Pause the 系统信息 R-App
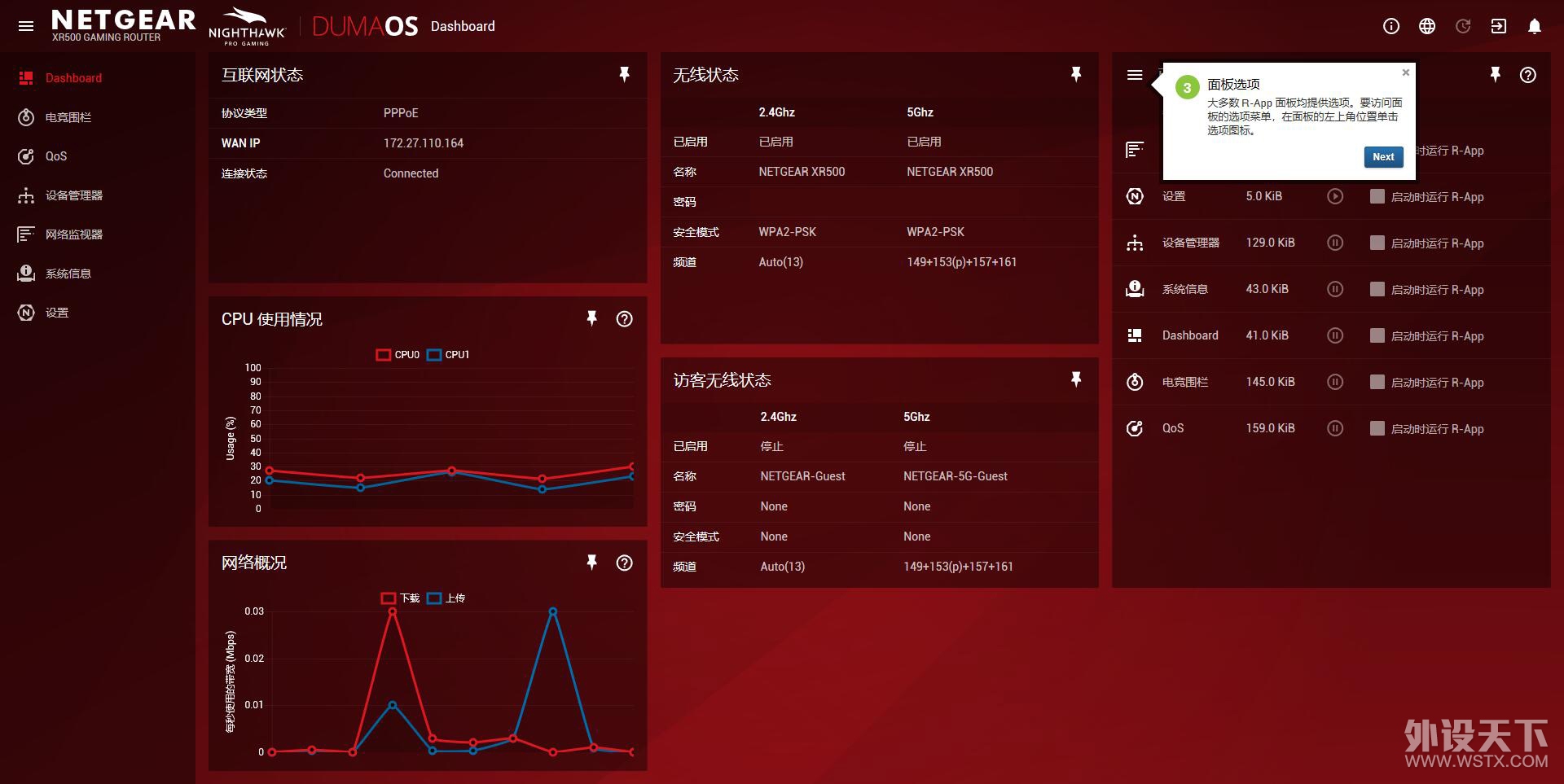 [x=1335, y=289]
